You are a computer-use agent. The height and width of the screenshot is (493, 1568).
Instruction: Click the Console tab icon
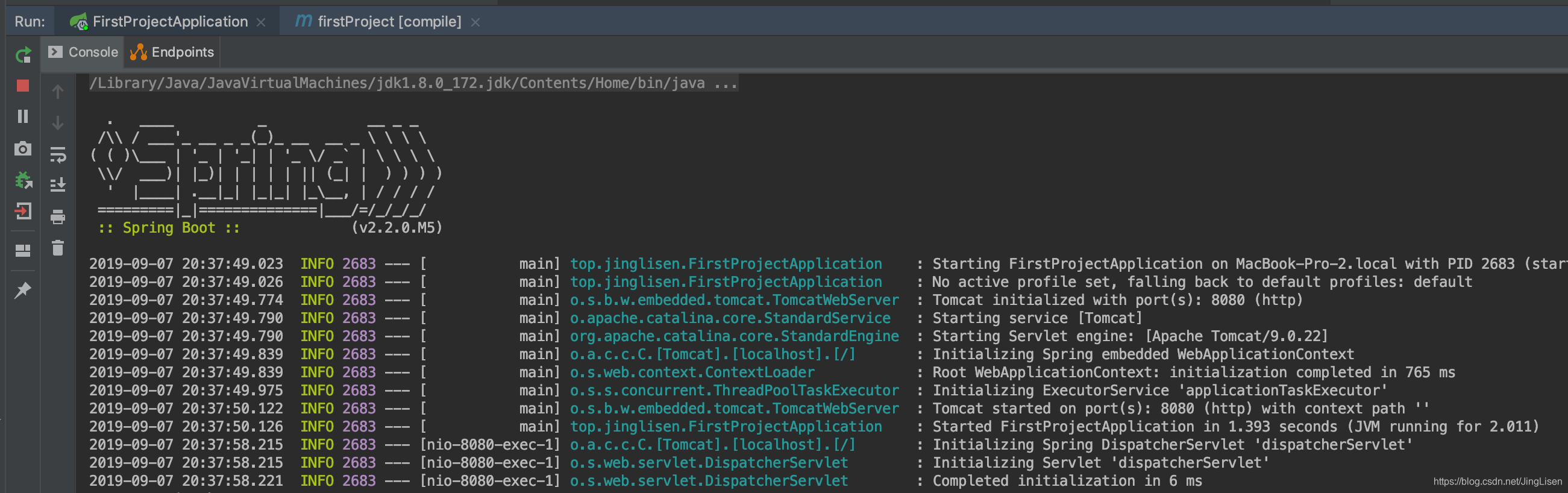pos(55,52)
